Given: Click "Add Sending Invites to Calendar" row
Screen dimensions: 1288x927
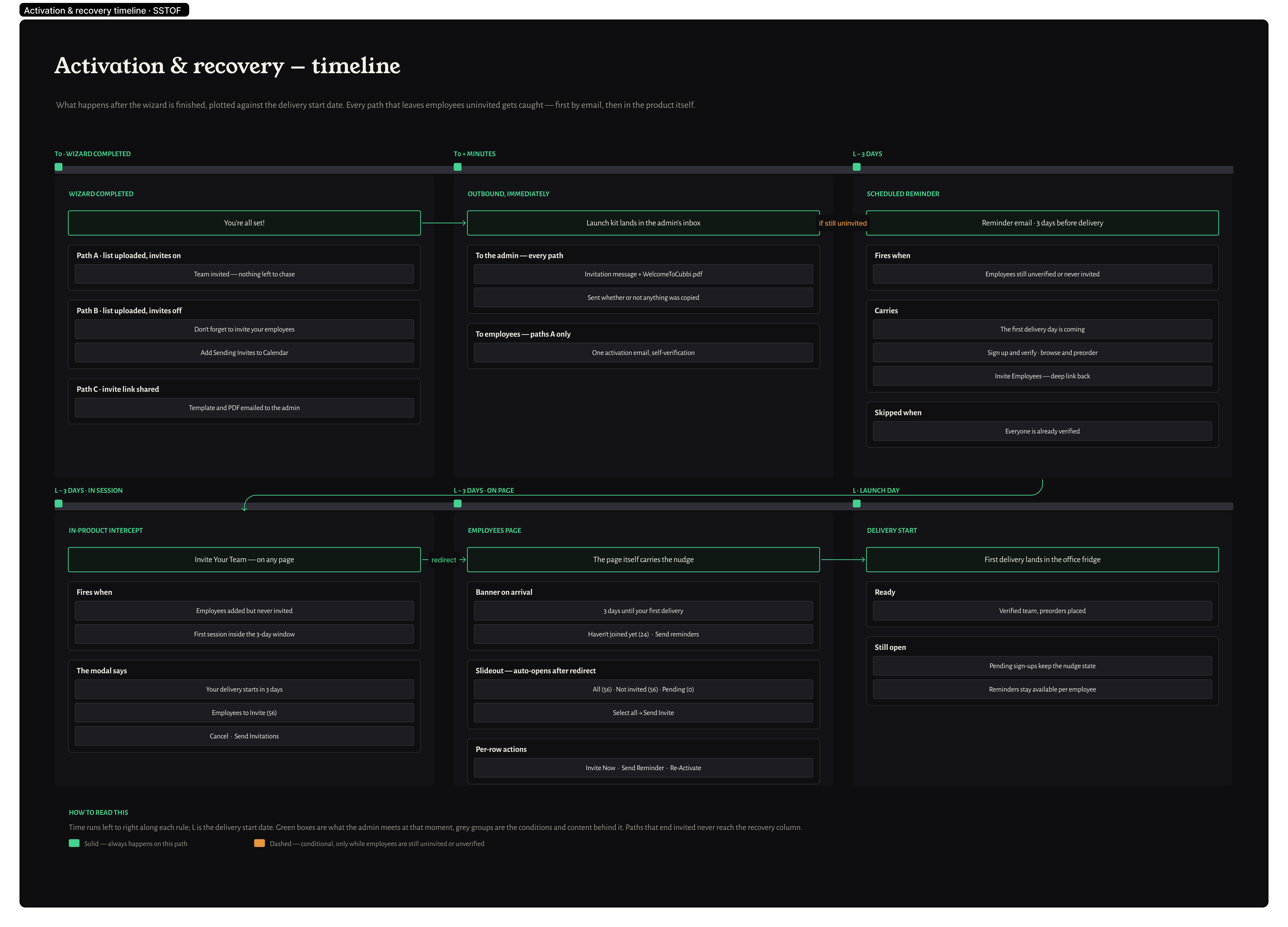Looking at the screenshot, I should click(244, 353).
